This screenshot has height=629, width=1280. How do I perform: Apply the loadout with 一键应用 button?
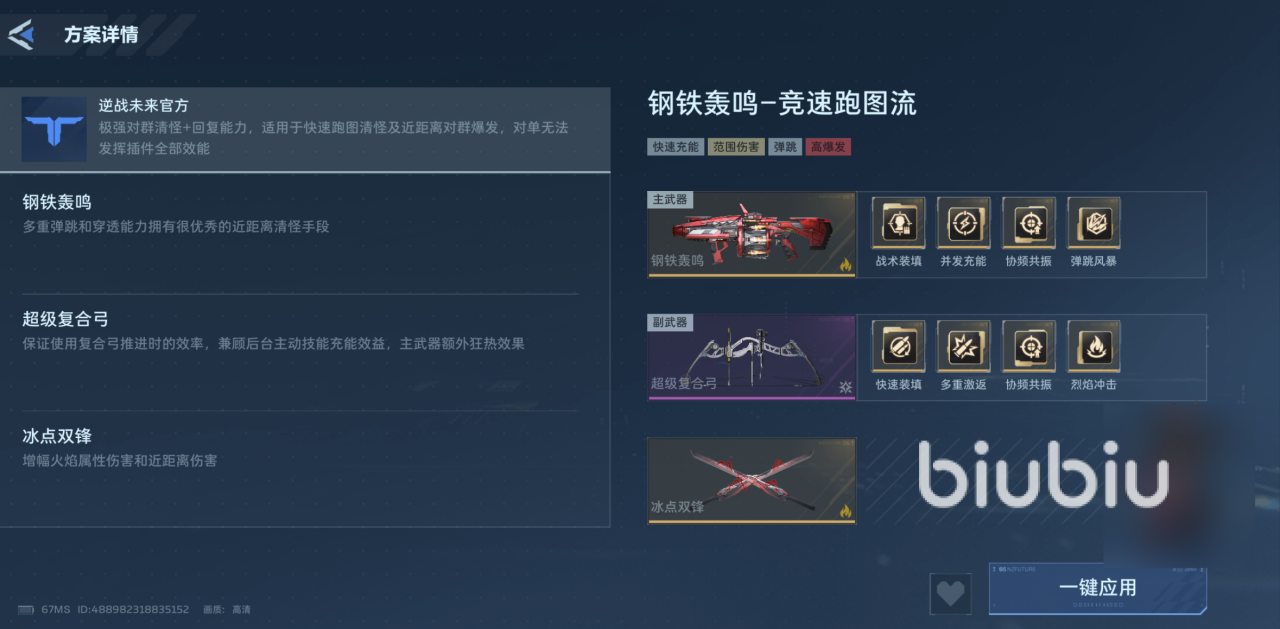click(x=1097, y=589)
